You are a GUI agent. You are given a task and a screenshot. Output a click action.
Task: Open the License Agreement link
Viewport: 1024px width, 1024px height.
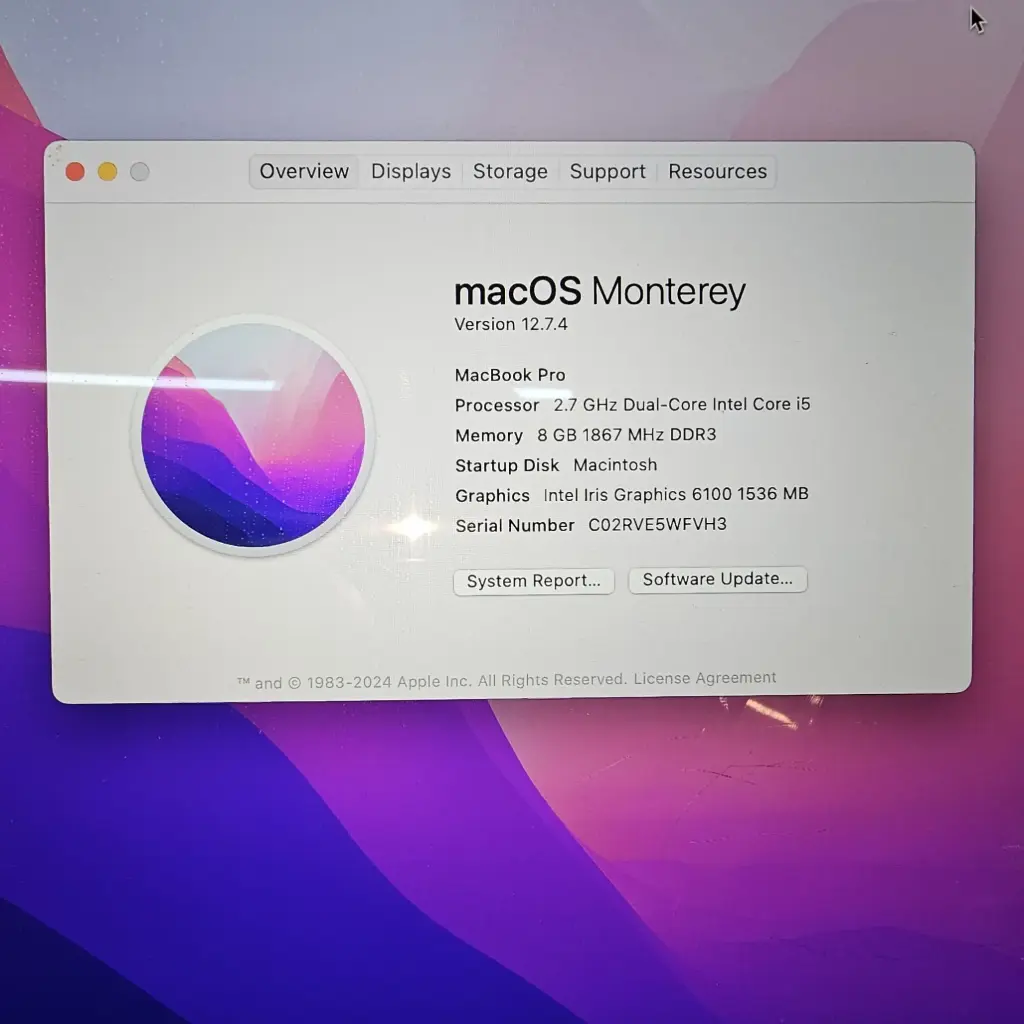coord(705,678)
